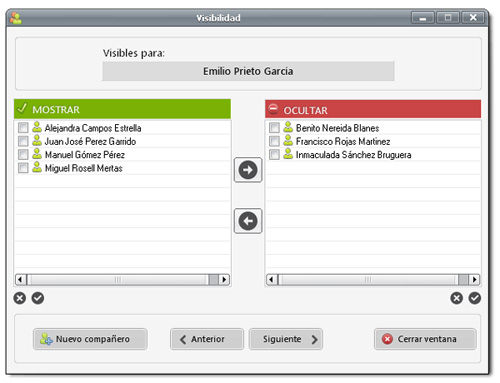Viewport: 500px width, 383px height.
Task: Click the MOSTRAR list header
Action: coord(122,109)
